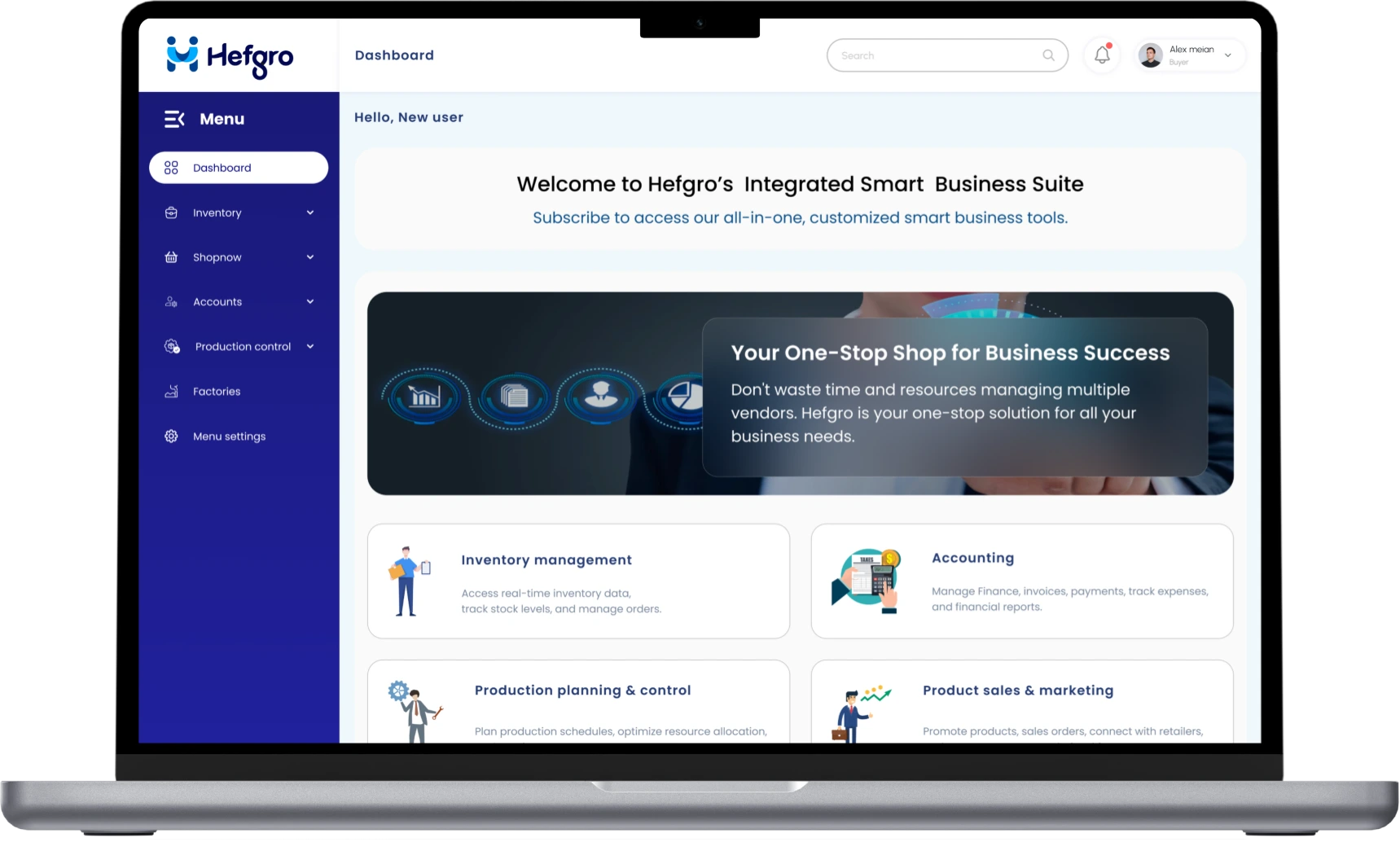The height and width of the screenshot is (842, 1400).
Task: Open the Alex meian profile dropdown
Action: [x=1227, y=55]
